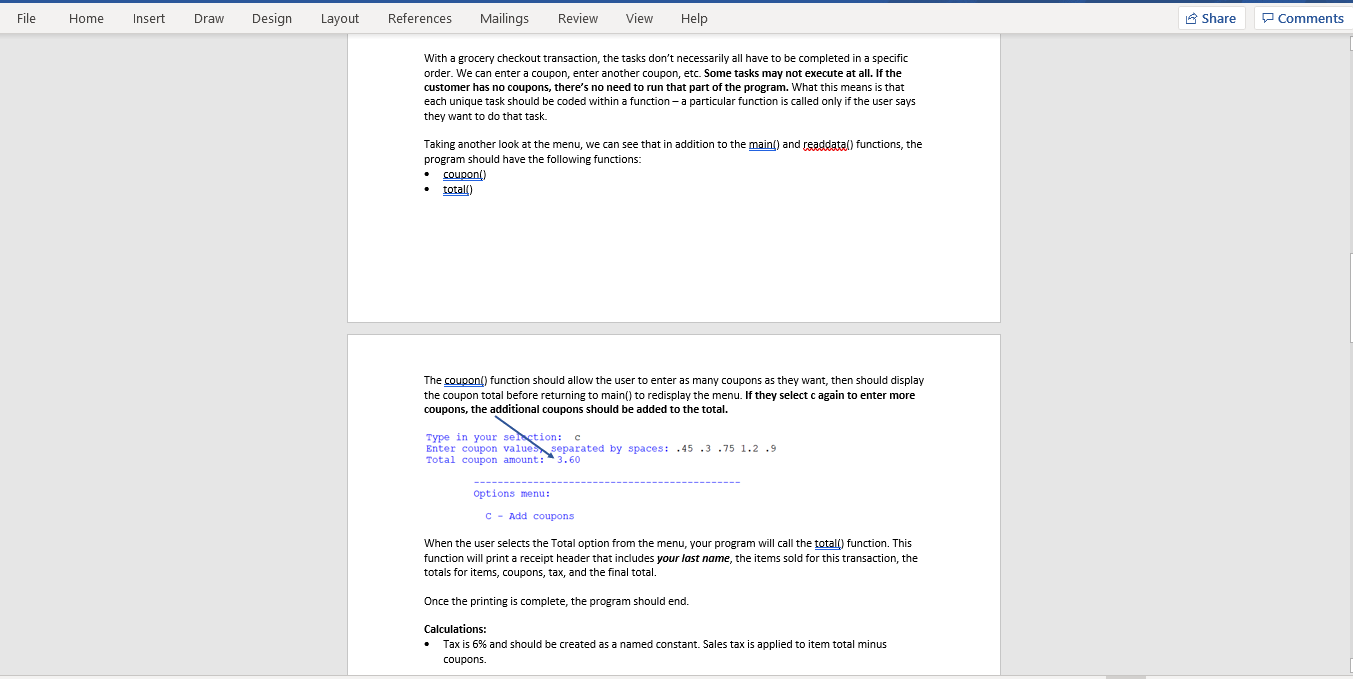Select the Mailings tab

click(504, 18)
